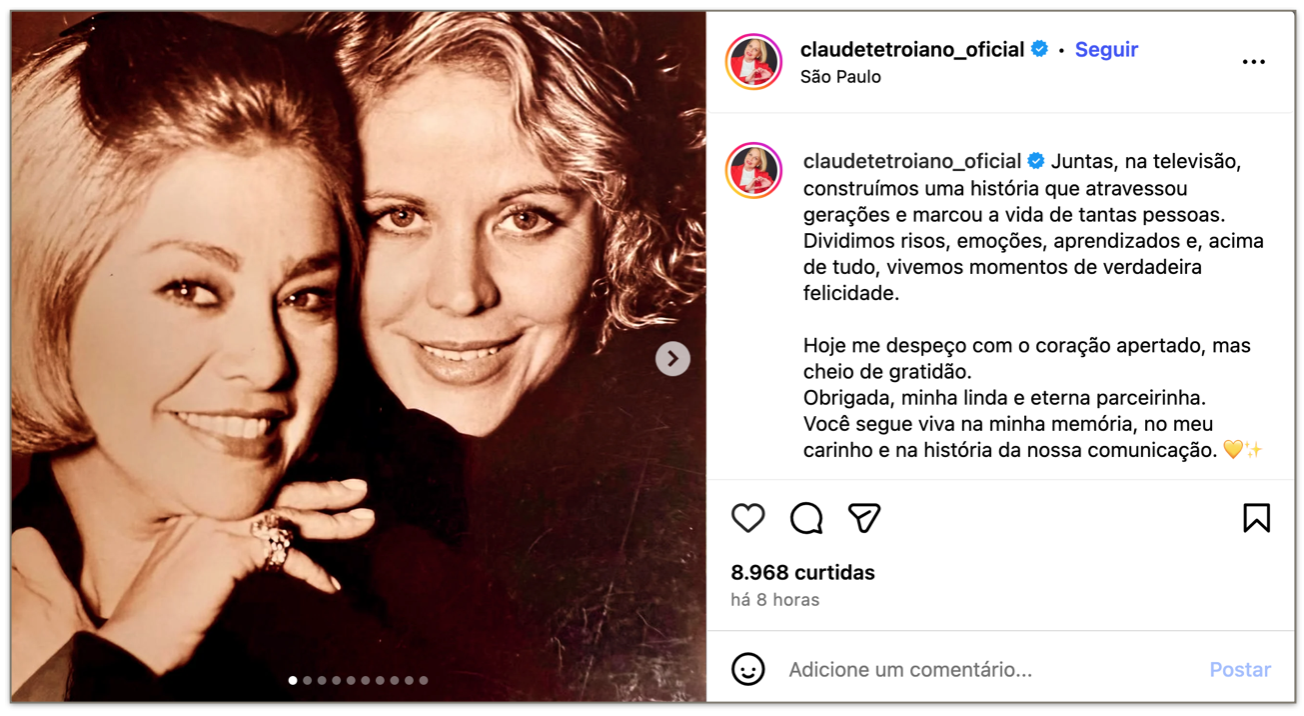Open the emoji picker smiley icon
Viewport: 1304px width, 716px height.
(x=748, y=669)
